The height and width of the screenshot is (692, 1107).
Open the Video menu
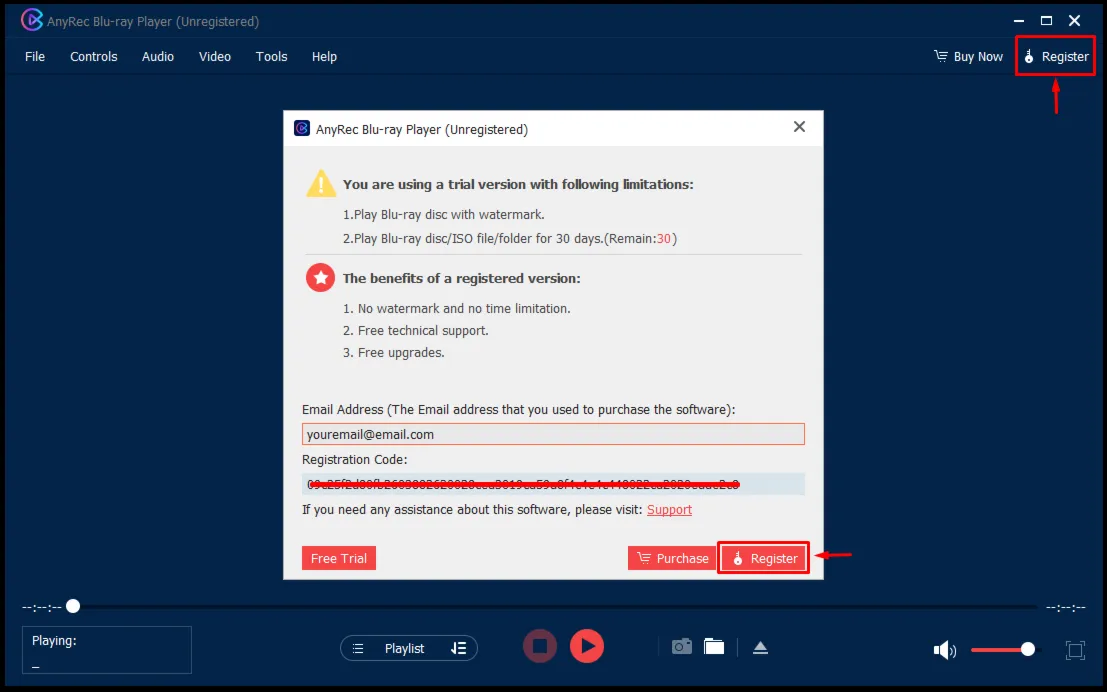coord(215,56)
